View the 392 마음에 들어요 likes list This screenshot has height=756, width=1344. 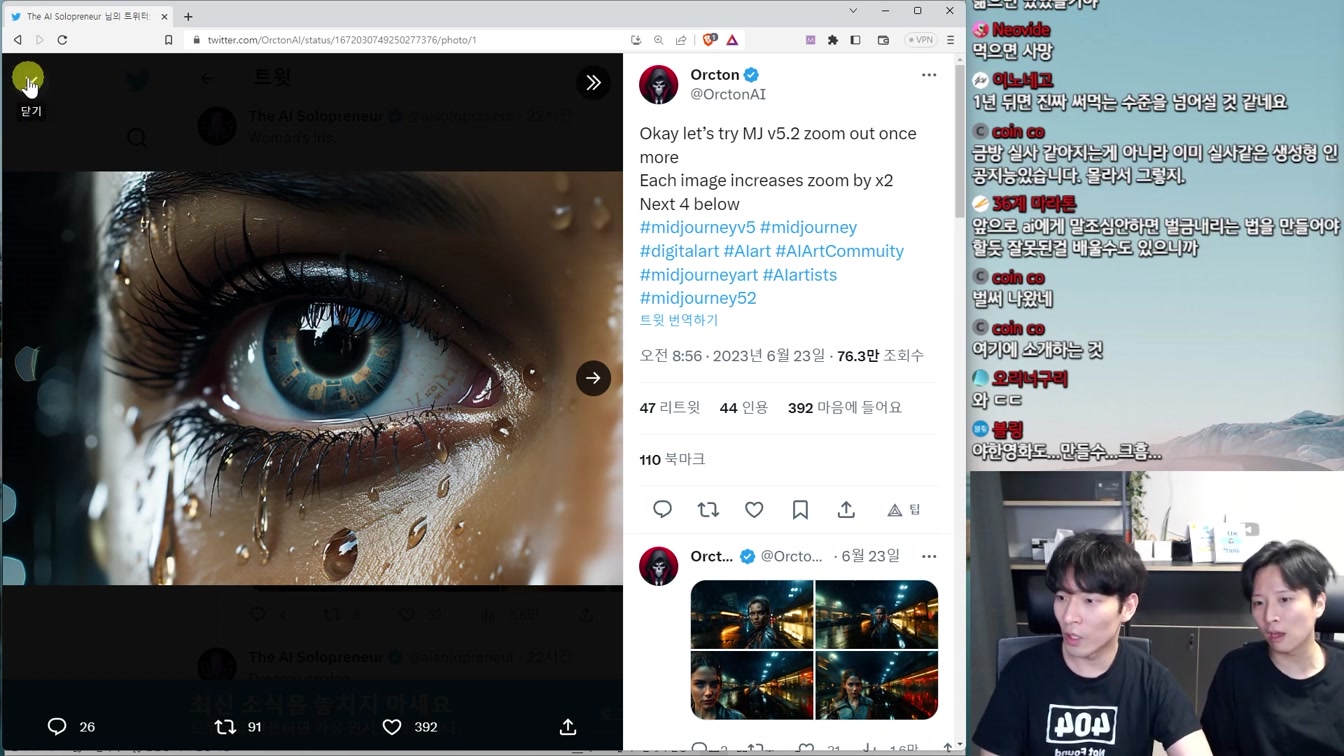[845, 408]
